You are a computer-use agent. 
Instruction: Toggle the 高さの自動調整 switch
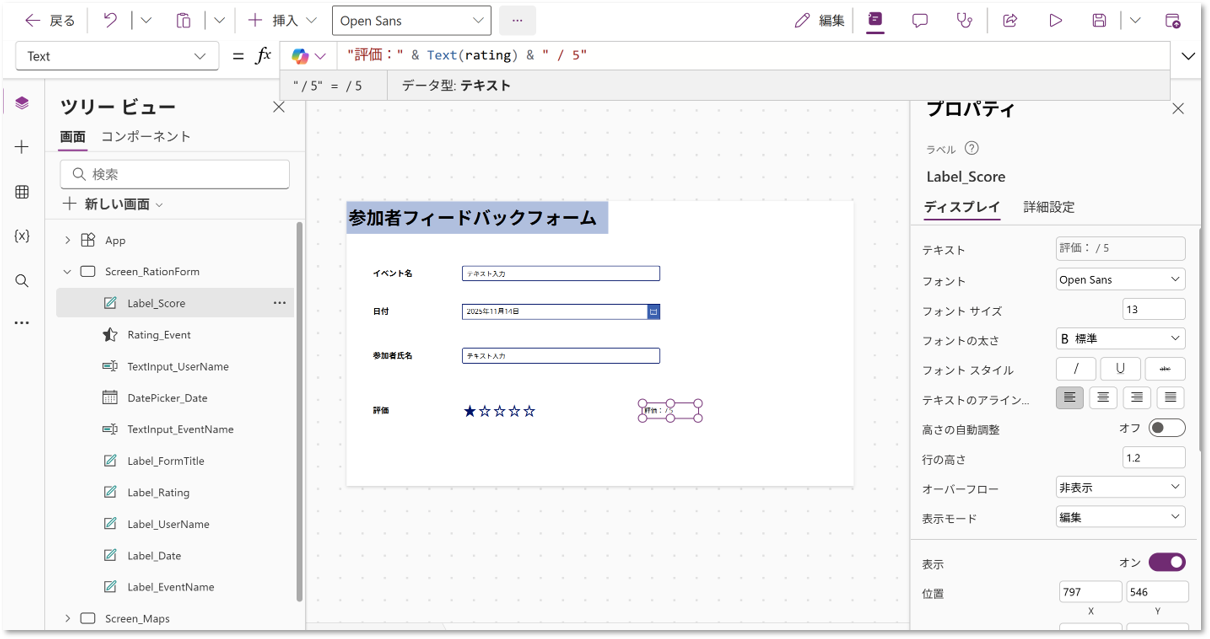click(x=1166, y=428)
